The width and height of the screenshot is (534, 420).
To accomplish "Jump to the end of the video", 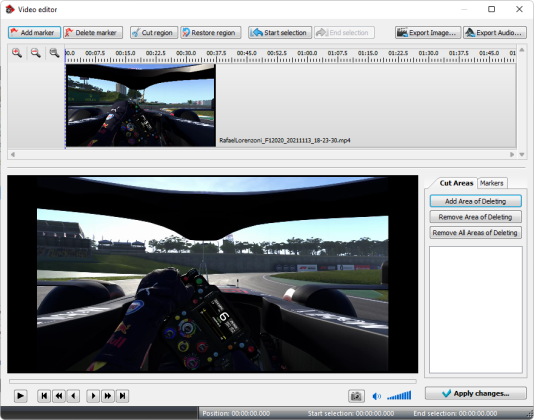I will (123, 396).
